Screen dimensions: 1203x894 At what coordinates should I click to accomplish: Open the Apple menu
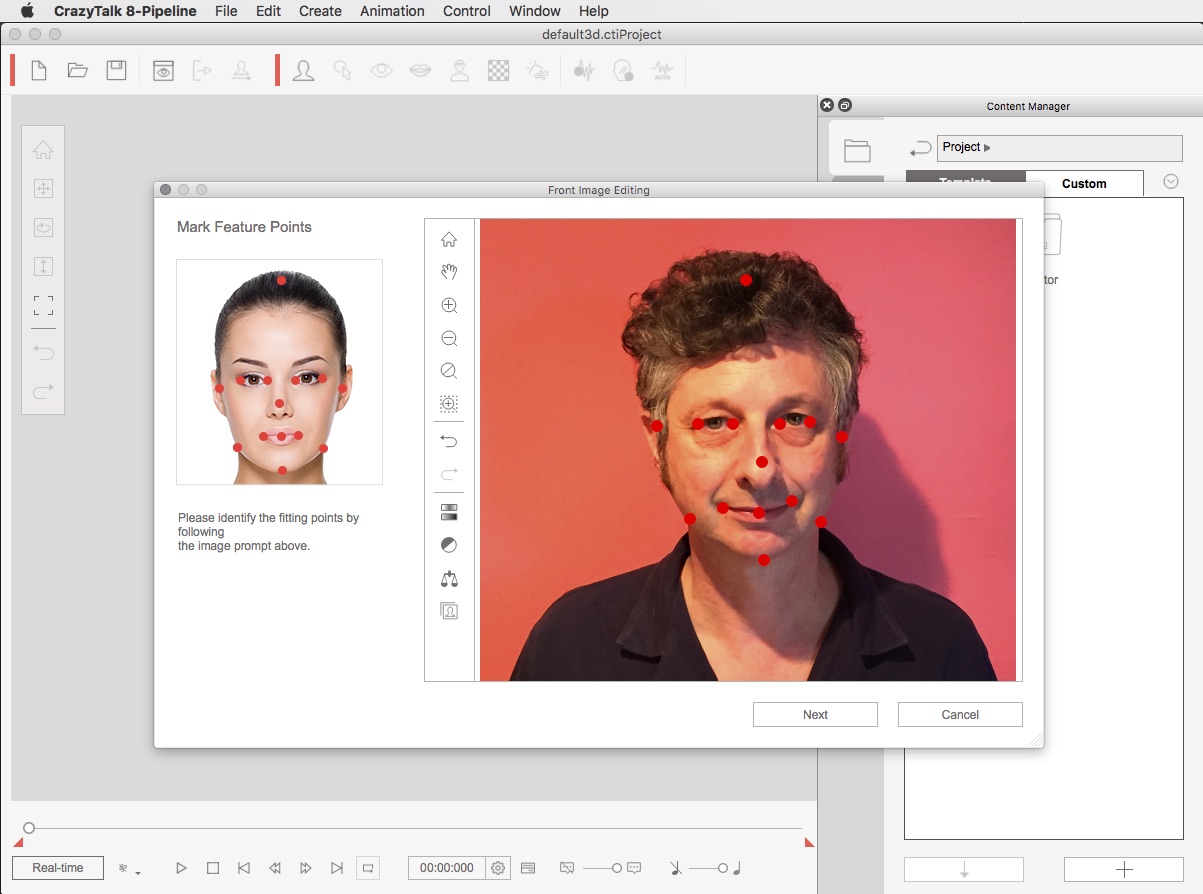pos(27,11)
